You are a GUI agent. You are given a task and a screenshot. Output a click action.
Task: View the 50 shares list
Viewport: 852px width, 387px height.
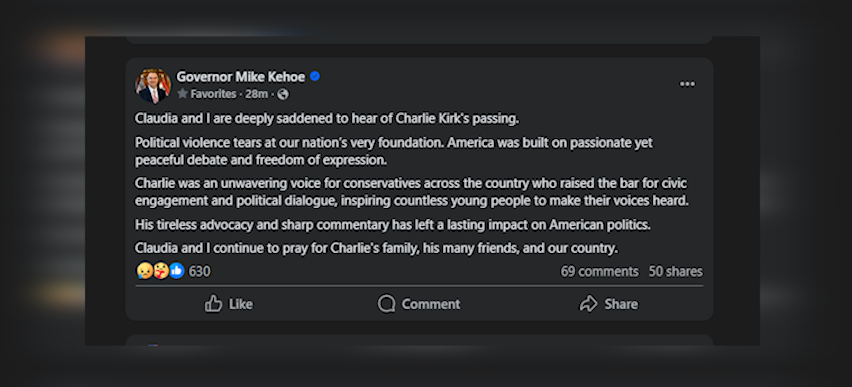(675, 271)
